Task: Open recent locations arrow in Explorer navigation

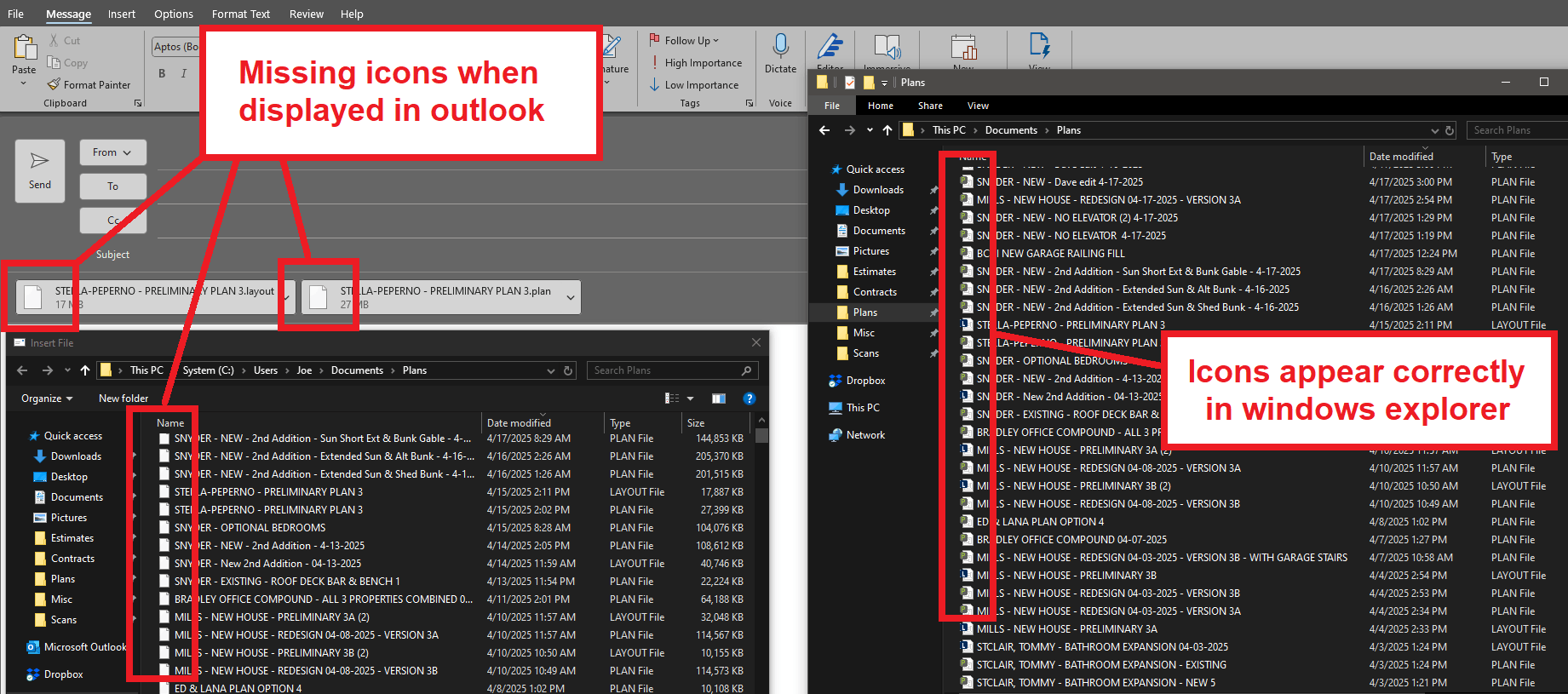Action: pos(870,130)
